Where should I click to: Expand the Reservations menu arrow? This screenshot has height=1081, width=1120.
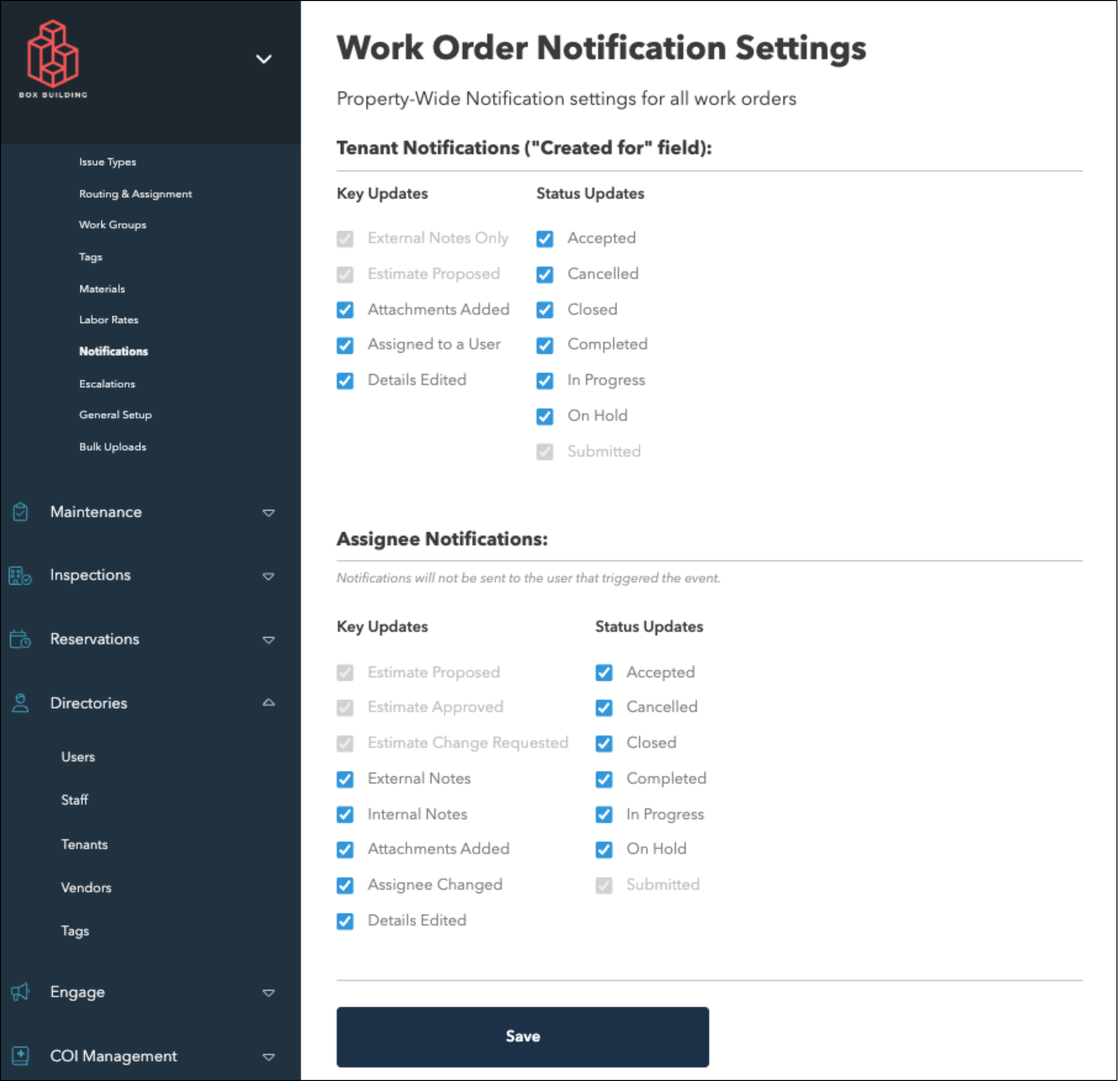[x=269, y=640]
